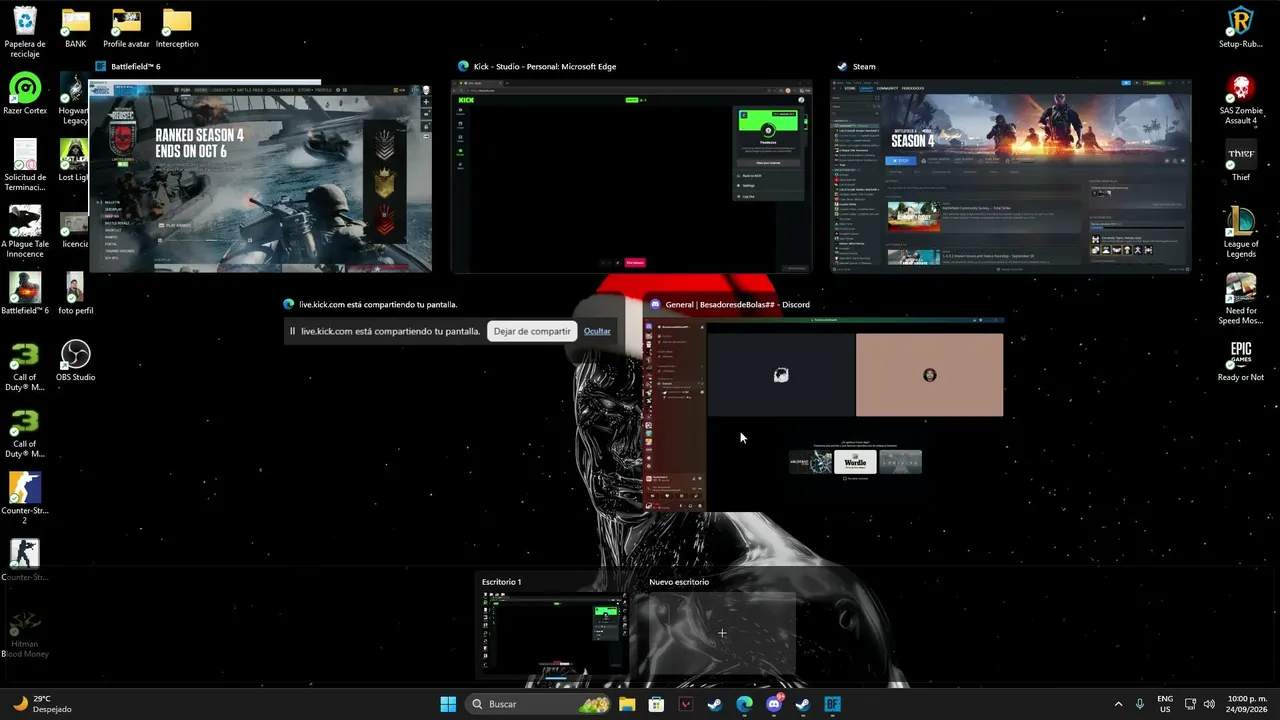Select the Ready or Not Epic Games icon
Viewport: 1280px width, 720px height.
pyautogui.click(x=1241, y=361)
